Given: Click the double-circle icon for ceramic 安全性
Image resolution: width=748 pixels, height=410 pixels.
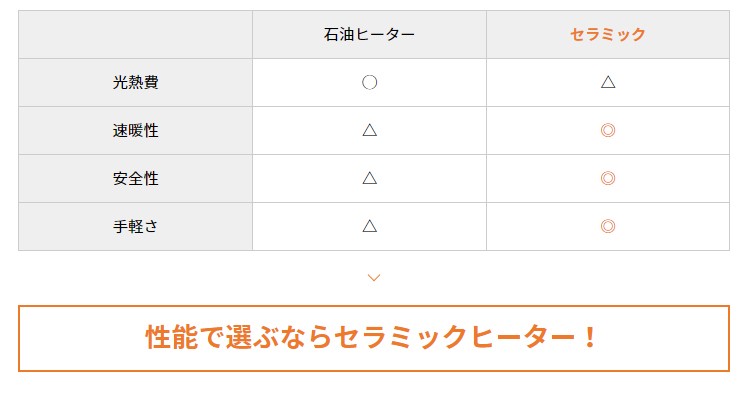Looking at the screenshot, I should coord(608,178).
